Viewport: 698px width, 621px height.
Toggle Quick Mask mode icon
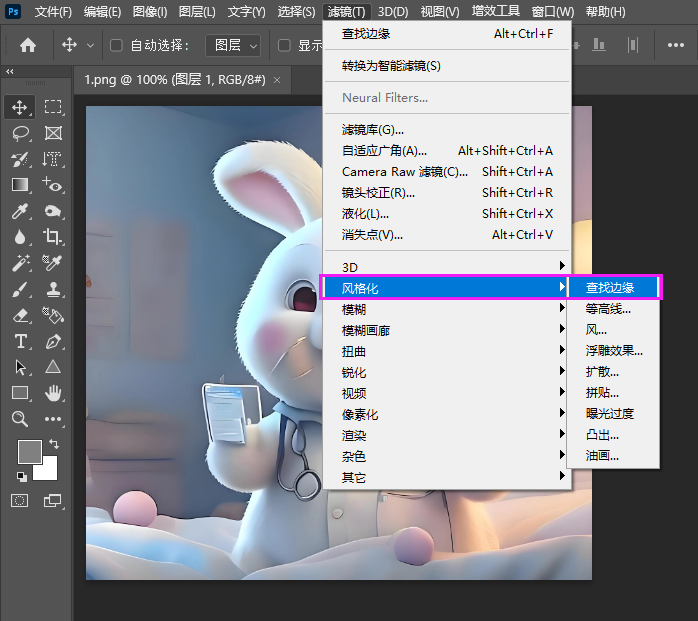tap(19, 500)
